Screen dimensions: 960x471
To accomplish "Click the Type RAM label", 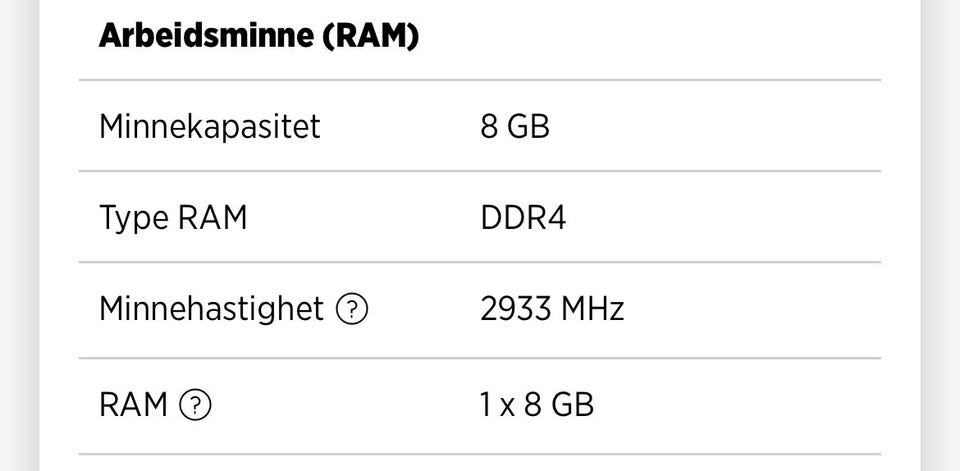I will (173, 219).
